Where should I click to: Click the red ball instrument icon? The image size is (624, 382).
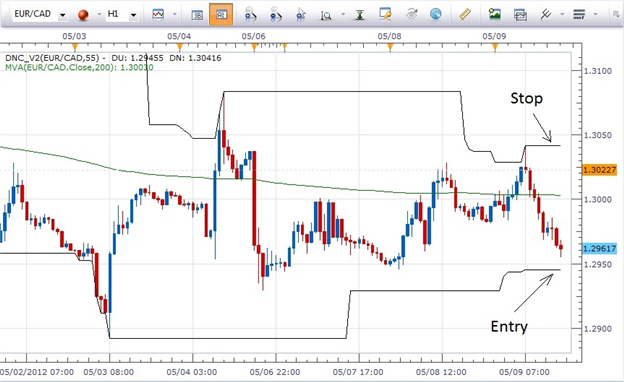tap(83, 15)
